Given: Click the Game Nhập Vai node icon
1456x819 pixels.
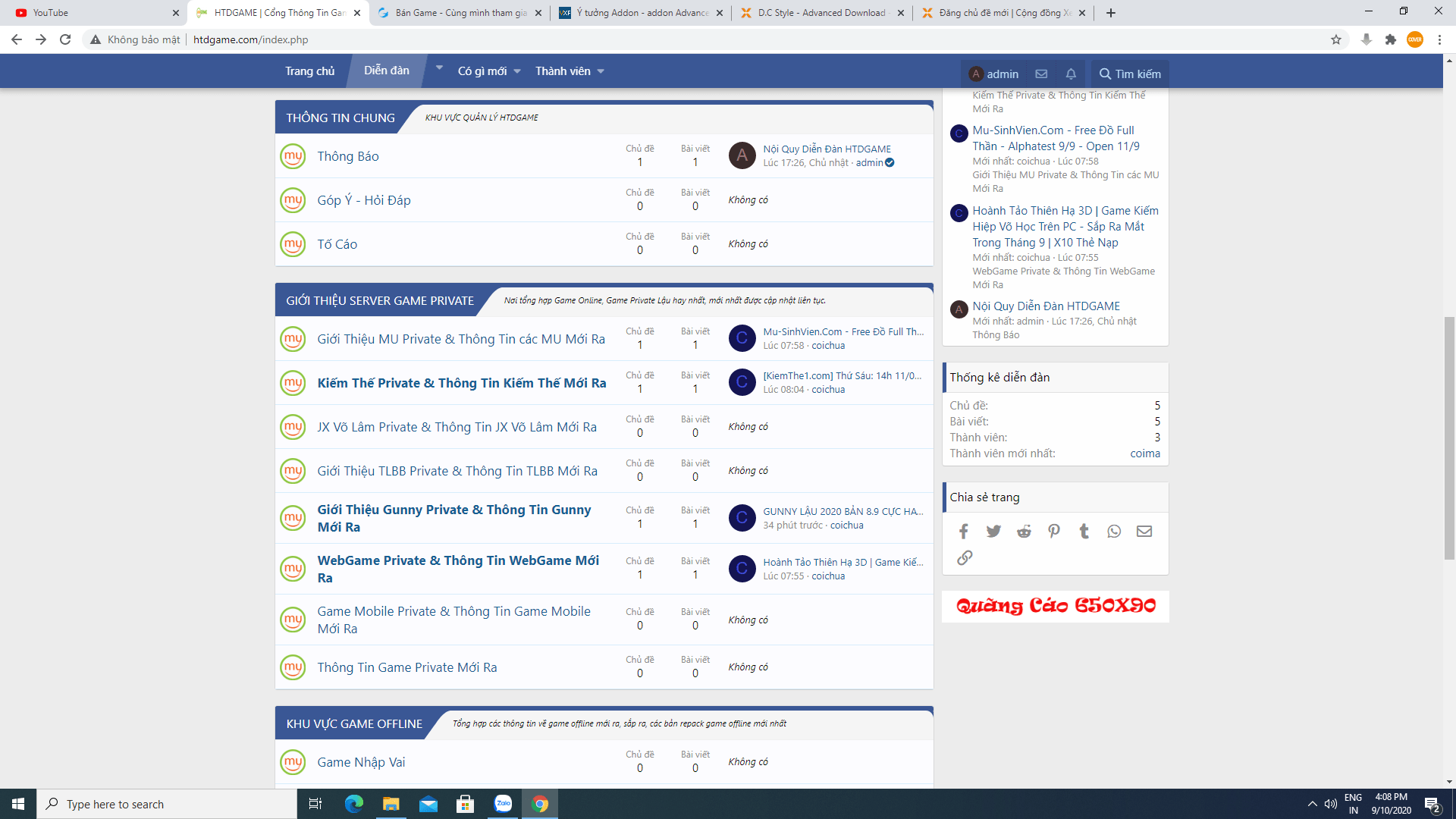Looking at the screenshot, I should [293, 762].
